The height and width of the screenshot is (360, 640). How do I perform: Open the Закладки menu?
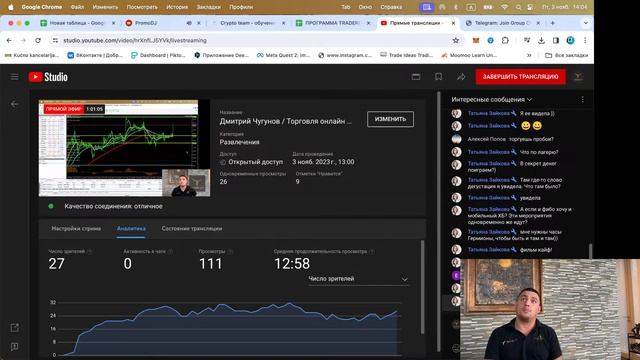(x=209, y=7)
